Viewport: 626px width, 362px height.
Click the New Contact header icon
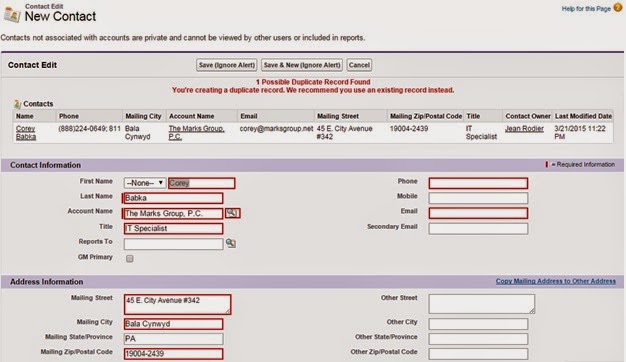[x=12, y=14]
